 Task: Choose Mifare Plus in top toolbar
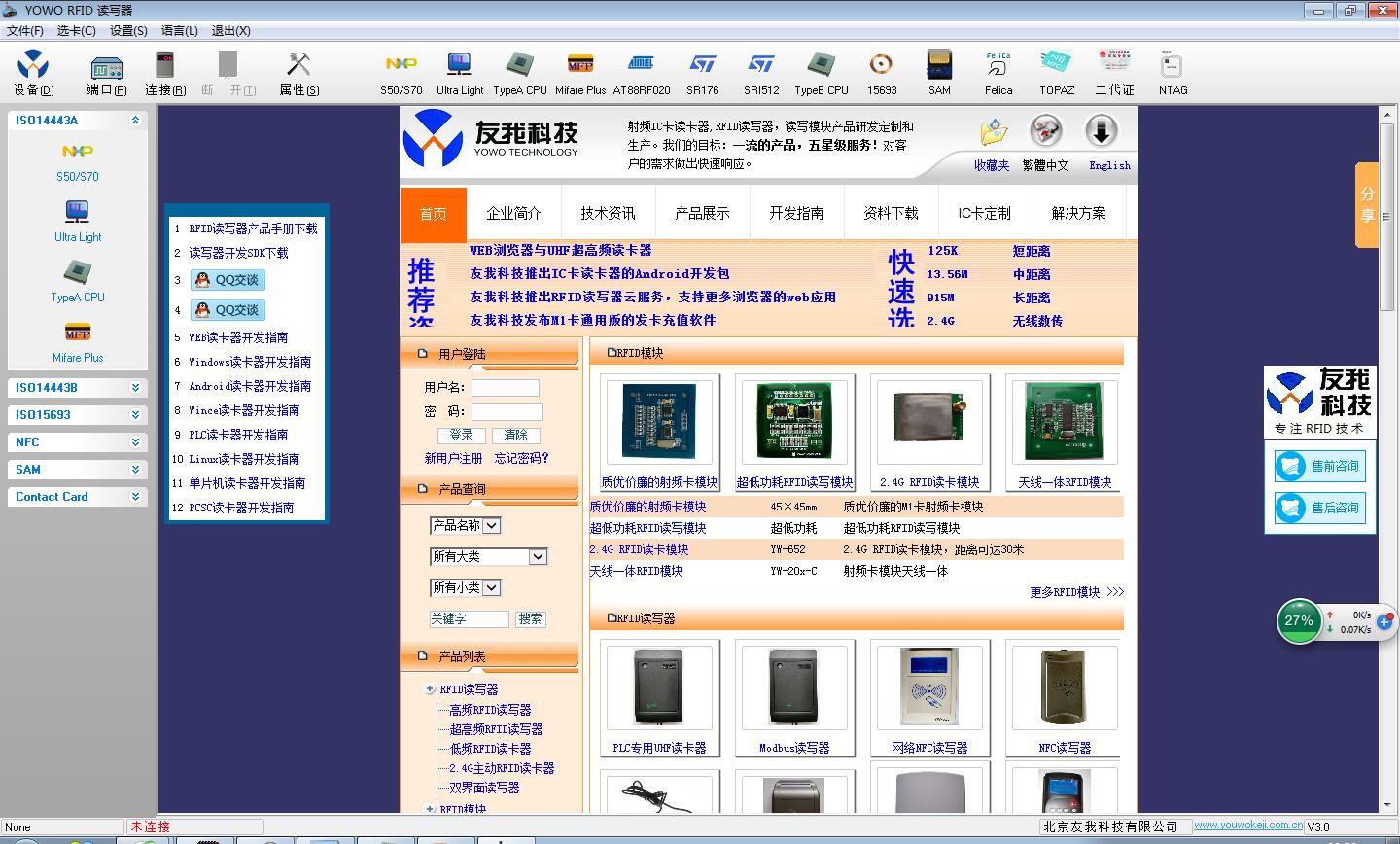(x=580, y=74)
